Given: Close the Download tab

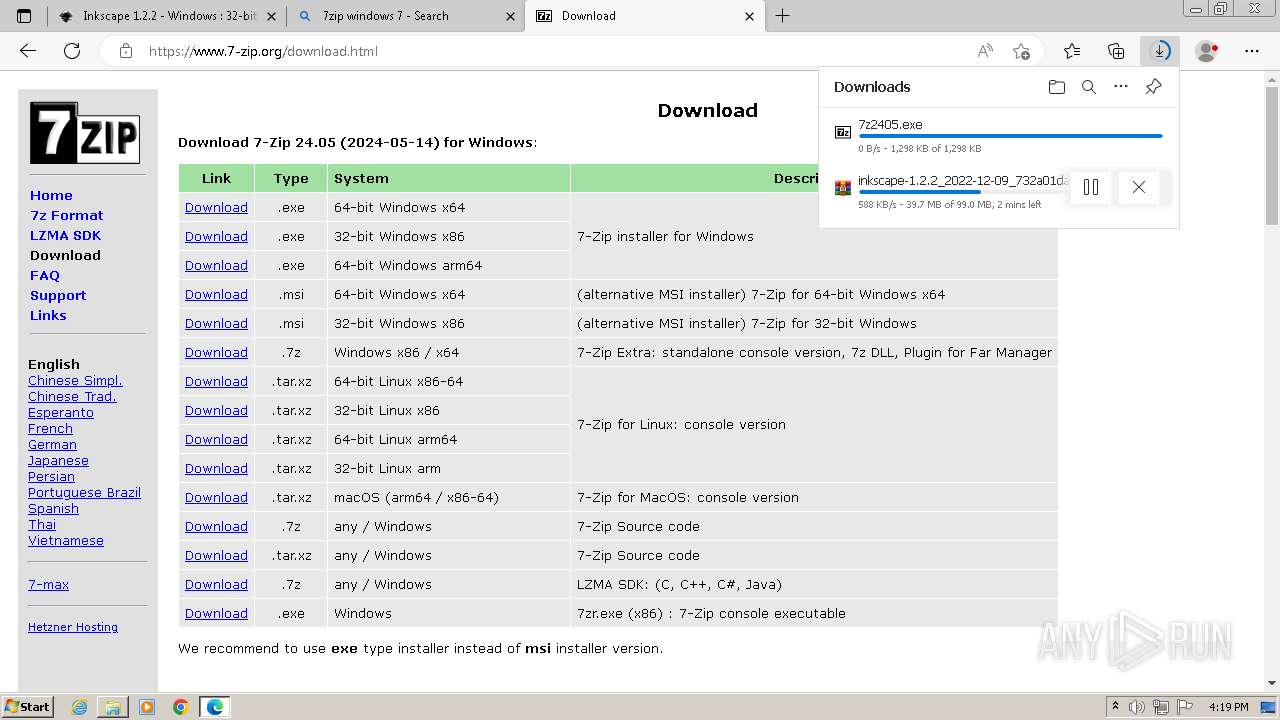Looking at the screenshot, I should point(750,16).
